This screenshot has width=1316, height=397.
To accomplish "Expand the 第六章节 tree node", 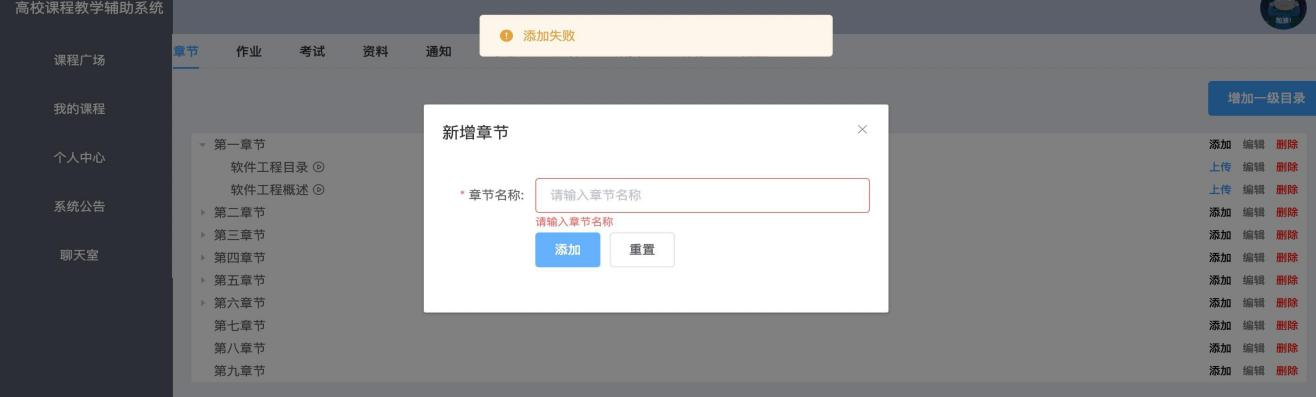I will click(203, 303).
